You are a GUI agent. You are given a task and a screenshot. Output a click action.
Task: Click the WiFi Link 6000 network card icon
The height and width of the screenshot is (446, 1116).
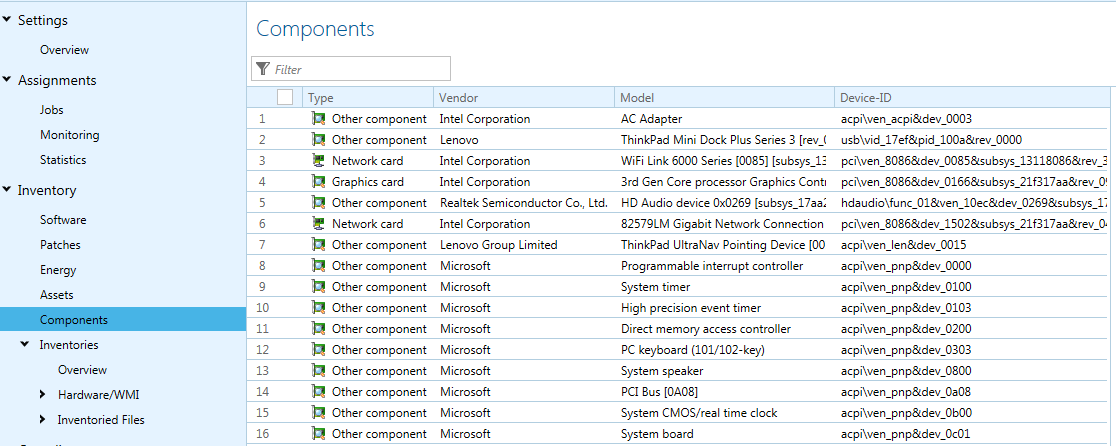[x=319, y=161]
